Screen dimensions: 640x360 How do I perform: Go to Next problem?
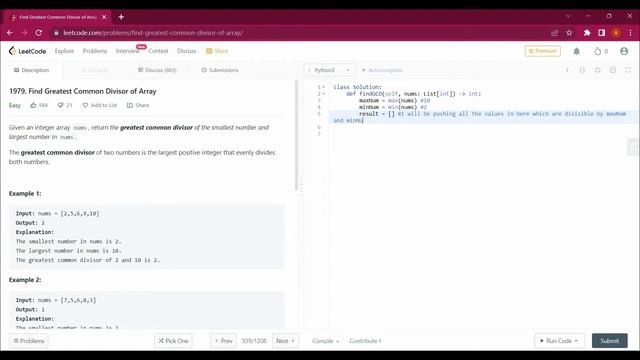285,341
